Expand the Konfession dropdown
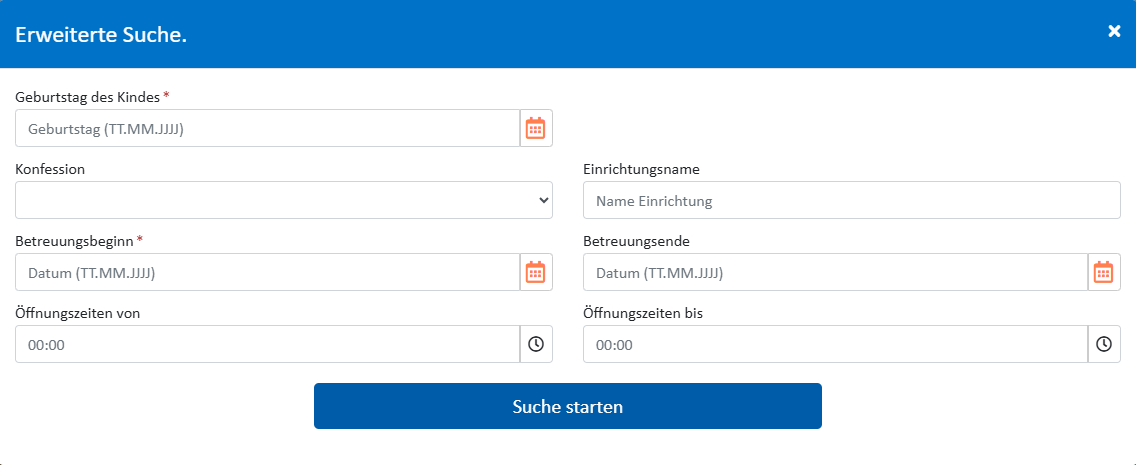1136x465 pixels. (284, 200)
